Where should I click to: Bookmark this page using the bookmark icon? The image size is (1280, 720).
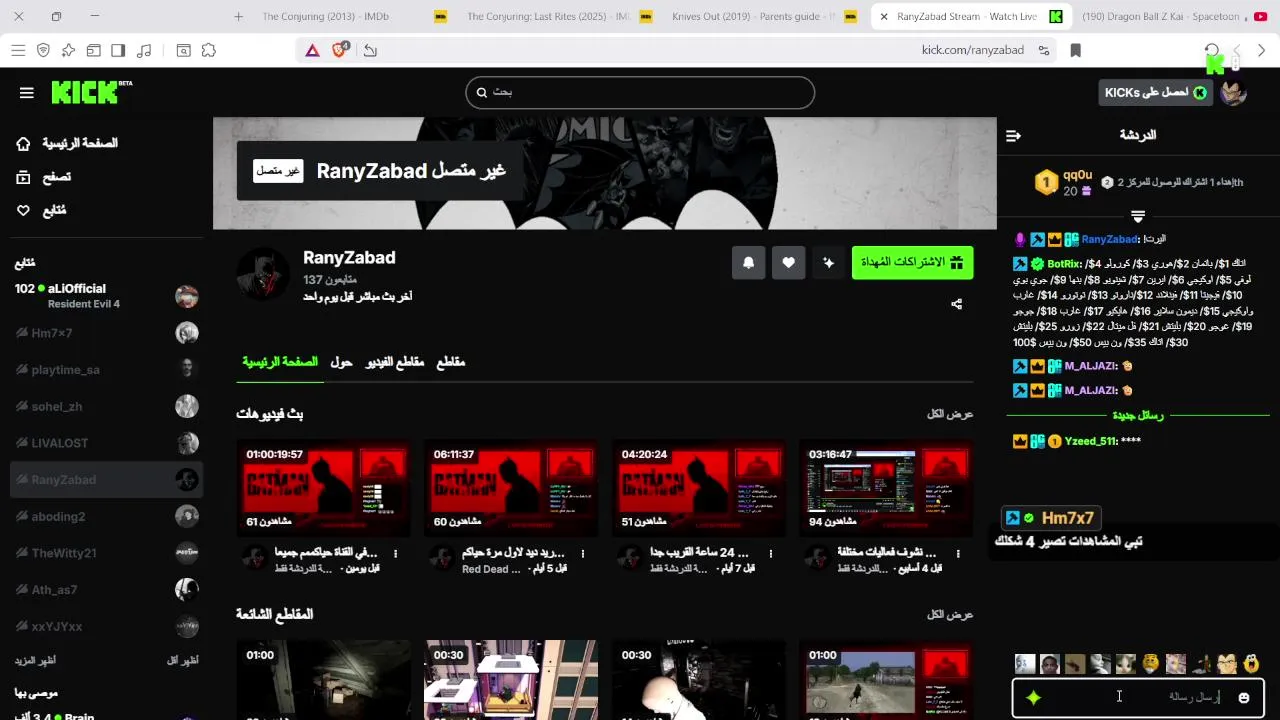(1076, 50)
